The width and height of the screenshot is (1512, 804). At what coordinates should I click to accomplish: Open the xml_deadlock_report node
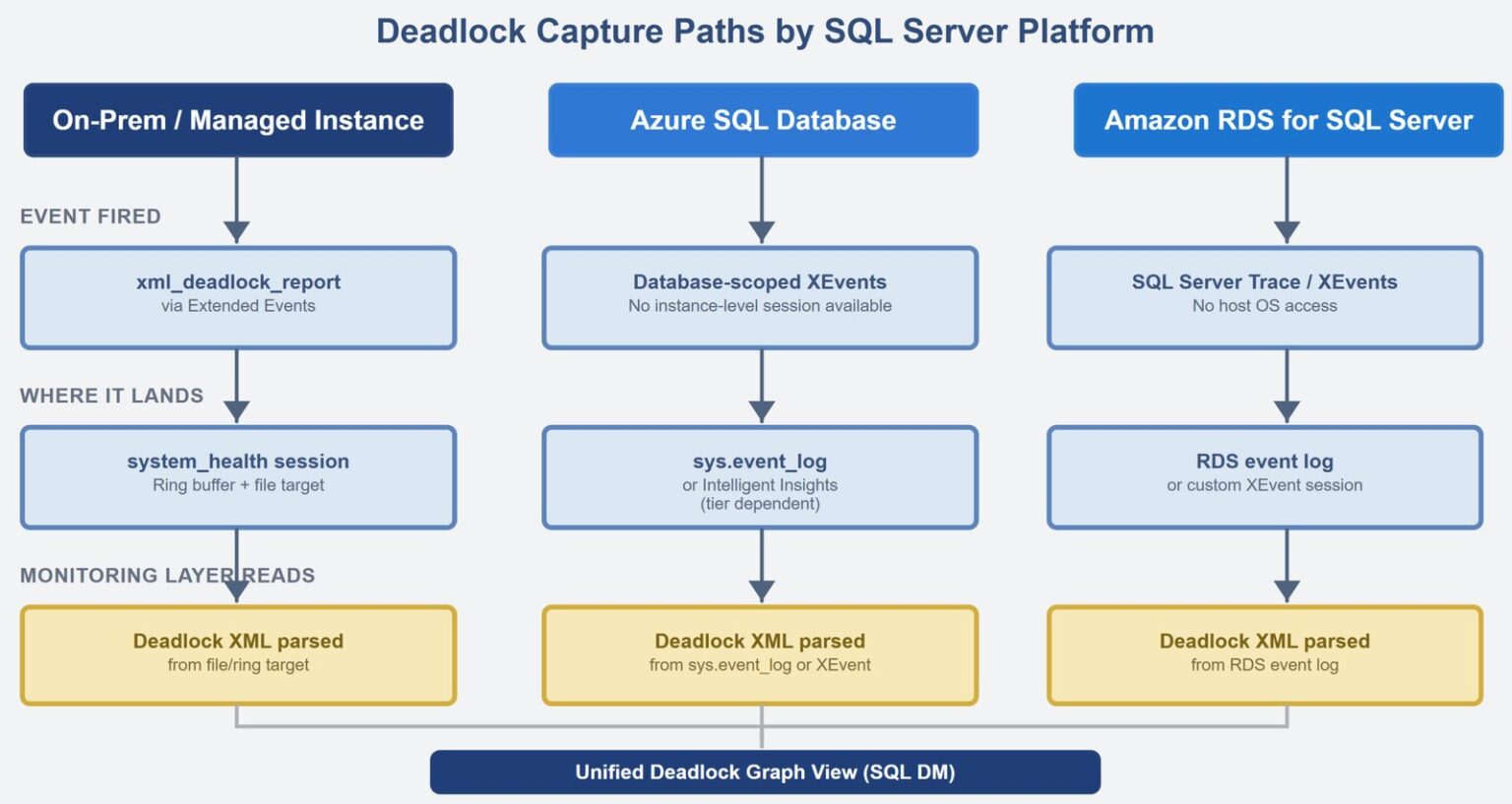point(238,295)
